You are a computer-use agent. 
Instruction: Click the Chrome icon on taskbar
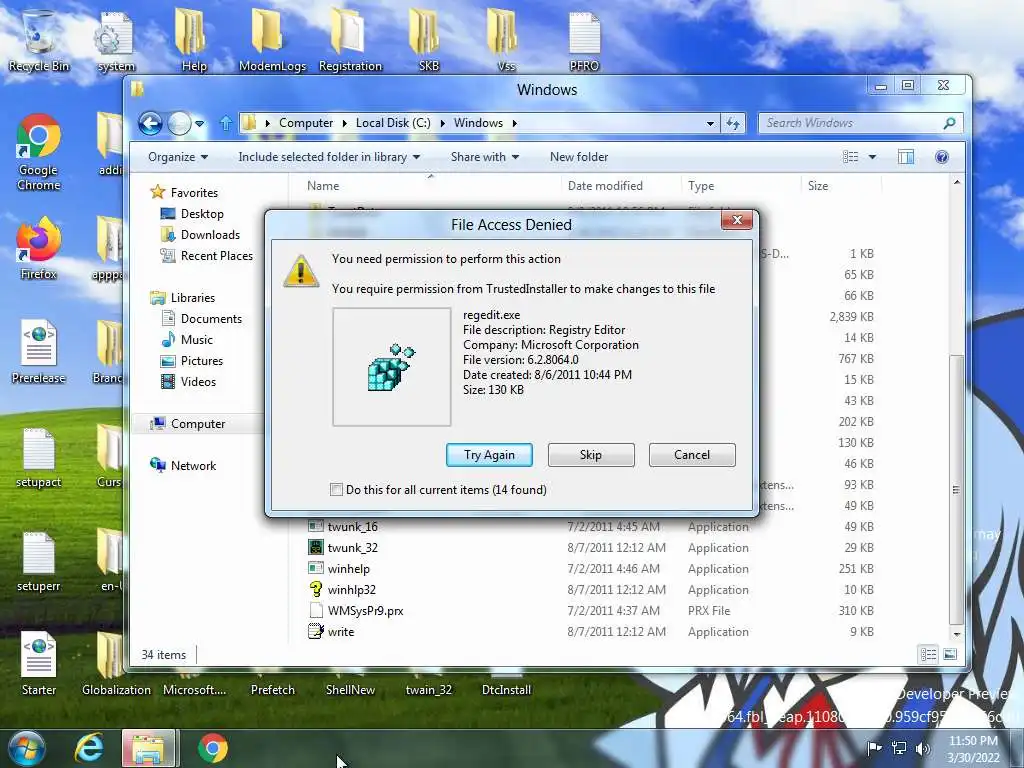(x=213, y=748)
